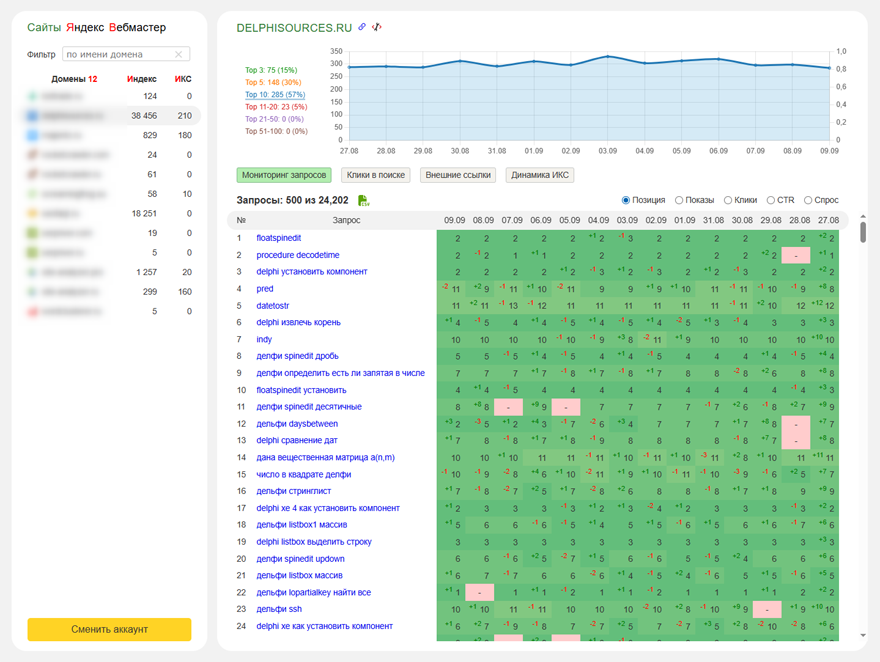The height and width of the screenshot is (662, 880).
Task: Select the Показы radio button
Action: pyautogui.click(x=679, y=201)
